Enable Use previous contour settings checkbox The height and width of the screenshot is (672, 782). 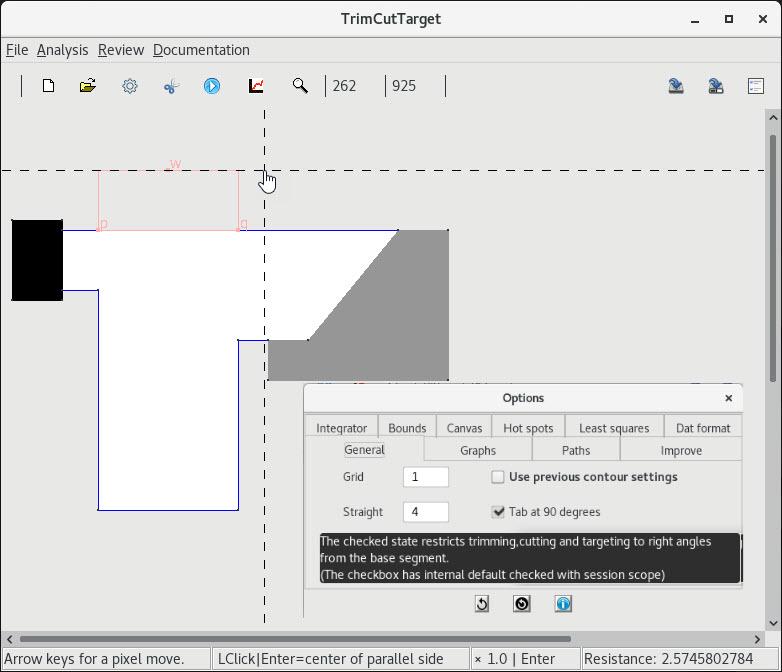tap(498, 477)
